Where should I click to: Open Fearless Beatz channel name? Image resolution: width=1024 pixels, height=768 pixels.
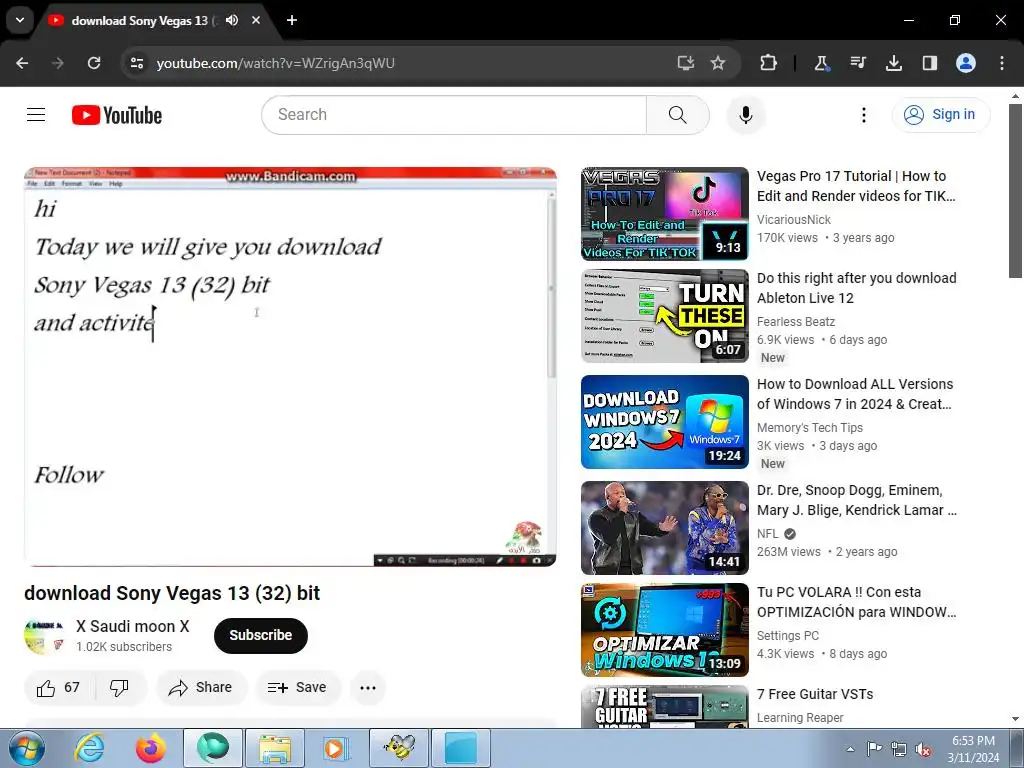(x=795, y=322)
